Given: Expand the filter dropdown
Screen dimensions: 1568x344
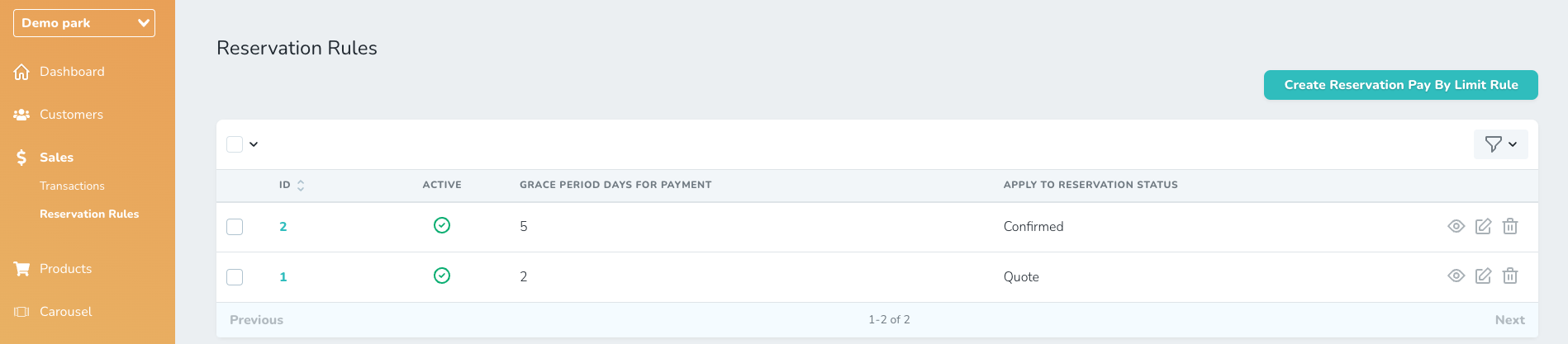Looking at the screenshot, I should 1500,144.
